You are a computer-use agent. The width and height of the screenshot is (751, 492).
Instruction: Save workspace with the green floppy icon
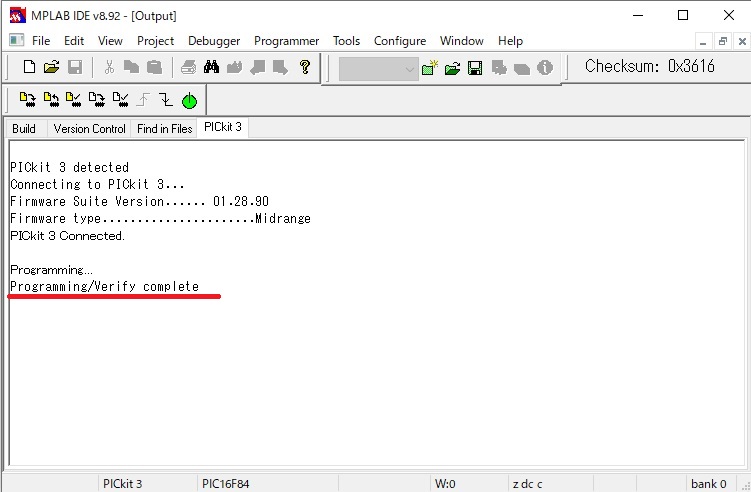(475, 68)
